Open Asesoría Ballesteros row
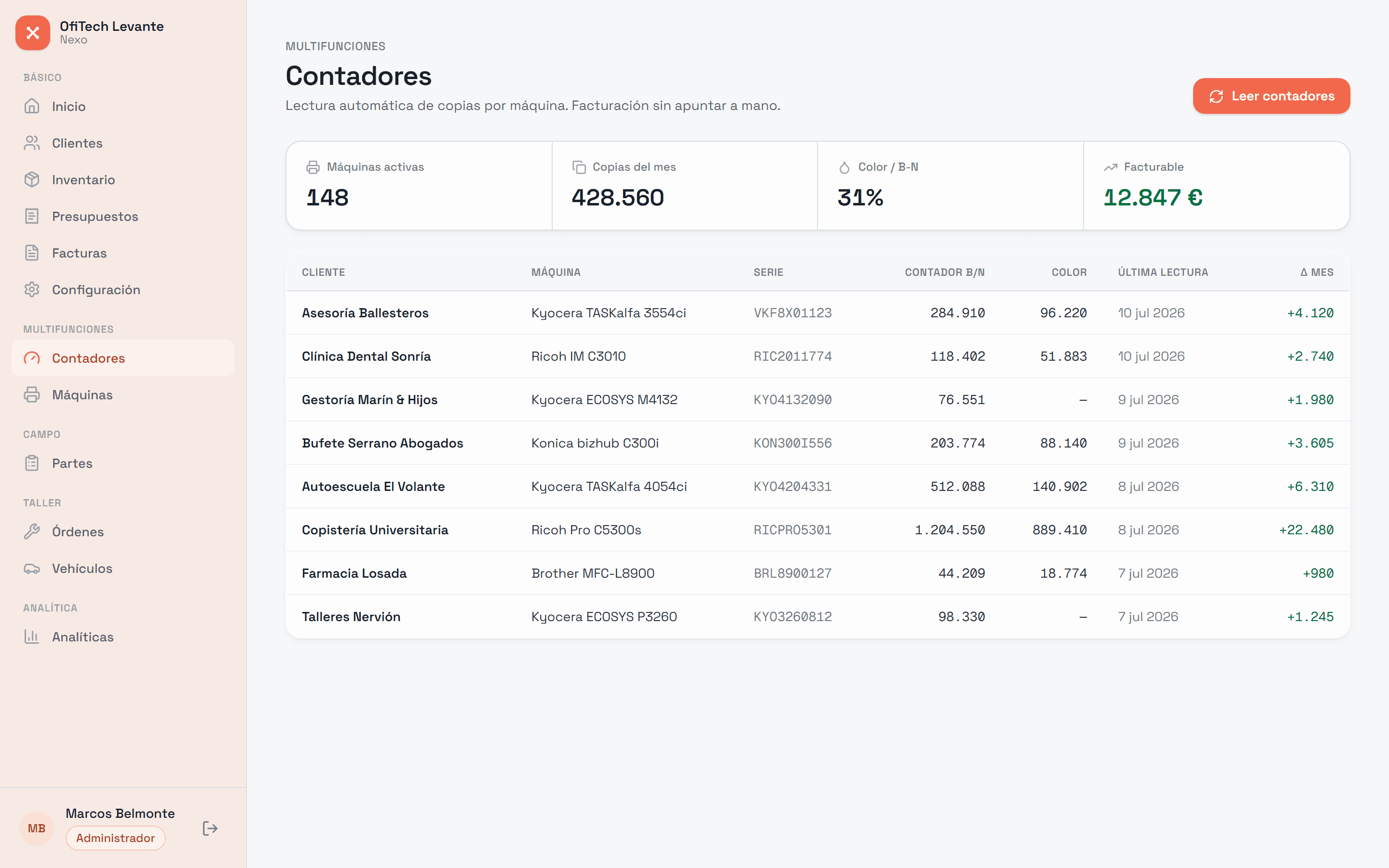 point(817,313)
